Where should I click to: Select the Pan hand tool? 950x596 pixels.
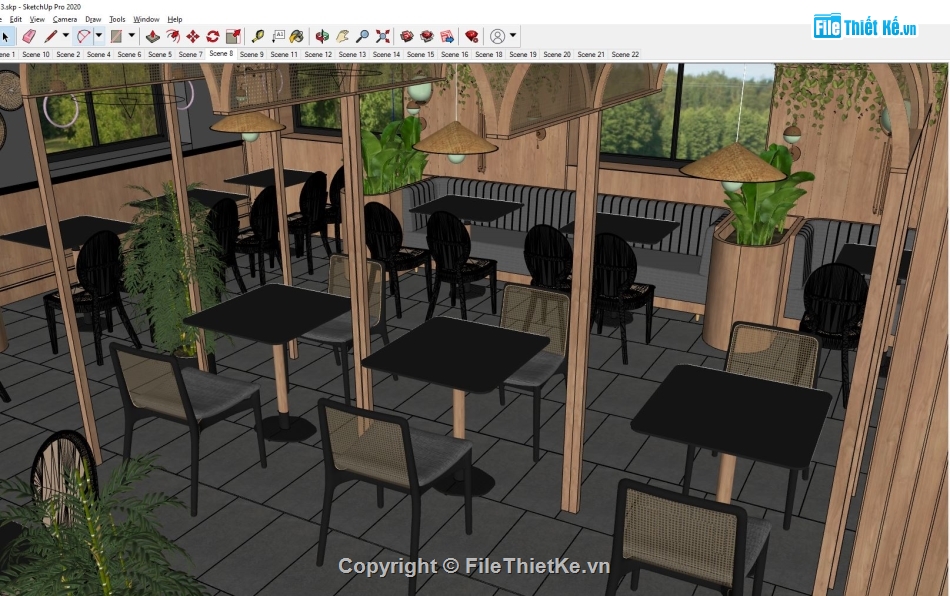point(342,37)
